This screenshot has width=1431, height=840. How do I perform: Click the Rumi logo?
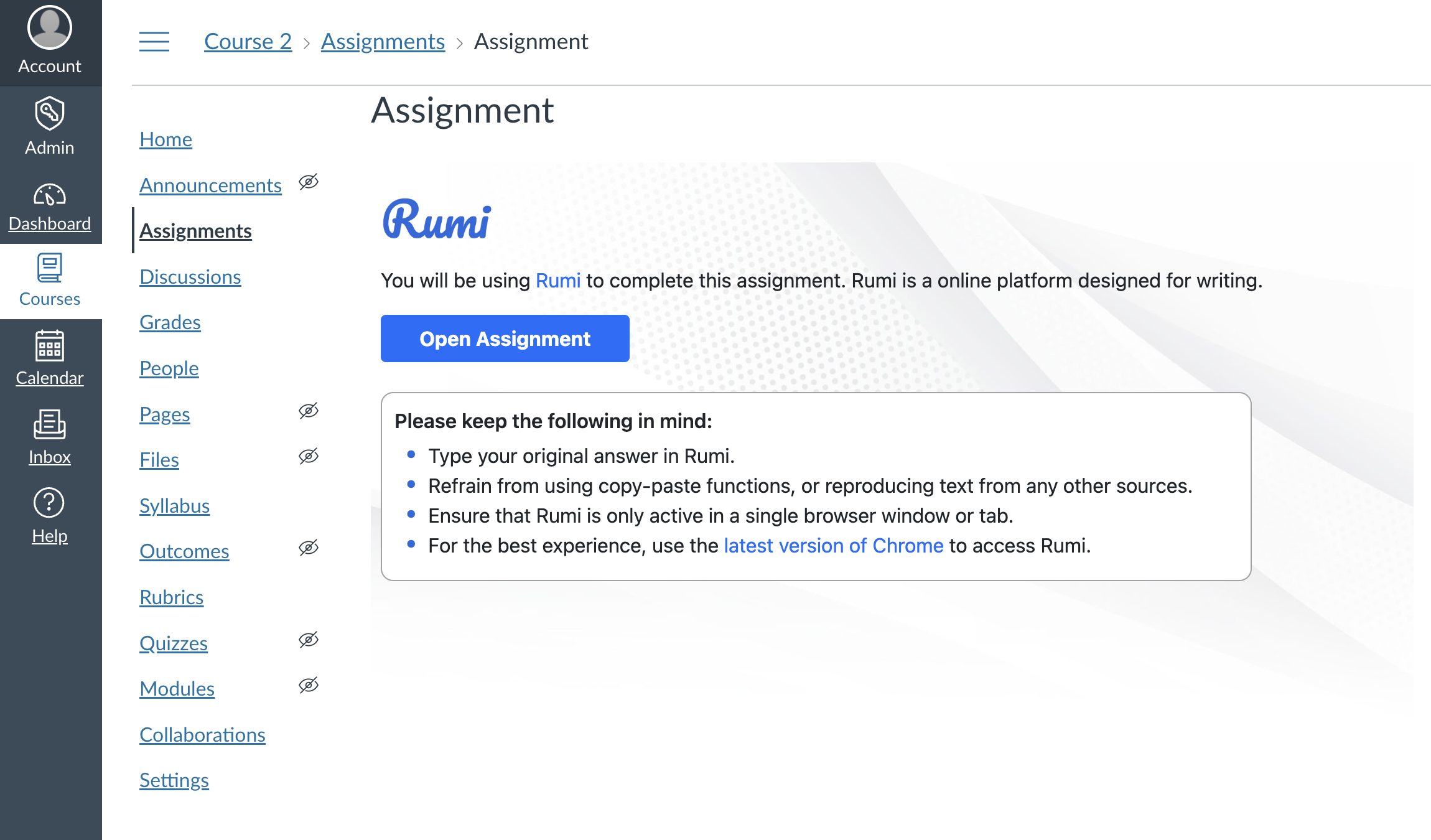pyautogui.click(x=436, y=220)
